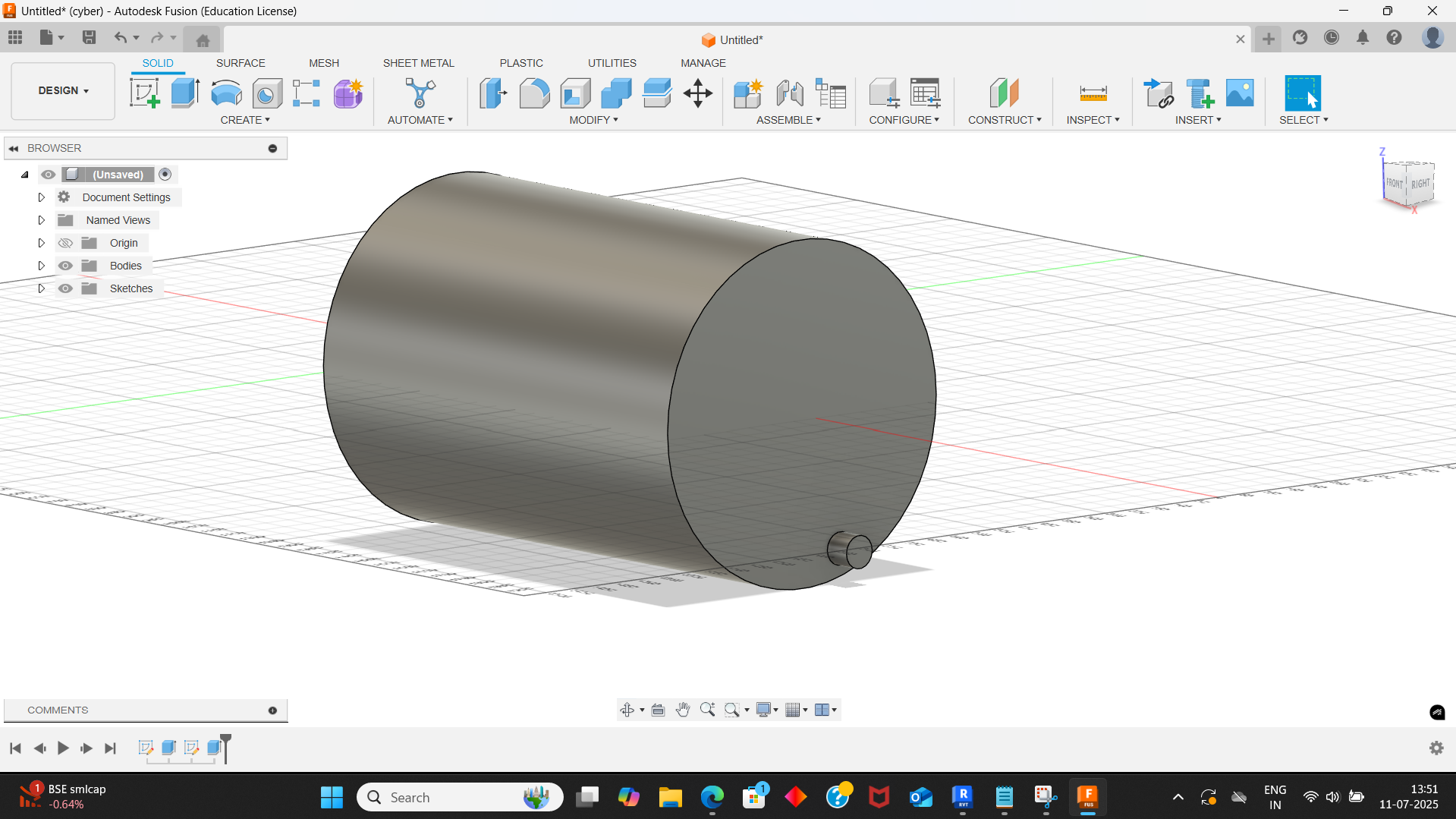1456x819 pixels.
Task: Select the Create Sketch tool
Action: pos(144,93)
